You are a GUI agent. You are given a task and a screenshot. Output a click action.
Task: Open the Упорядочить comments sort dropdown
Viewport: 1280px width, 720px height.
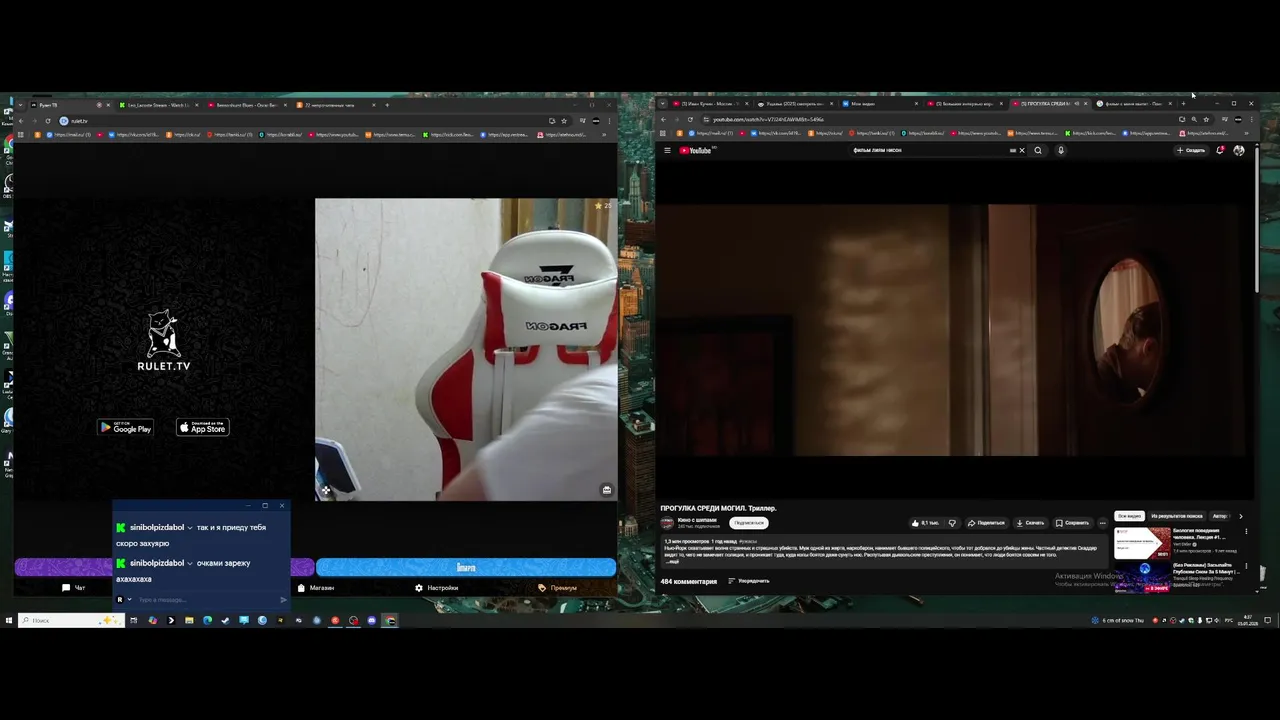[x=749, y=581]
